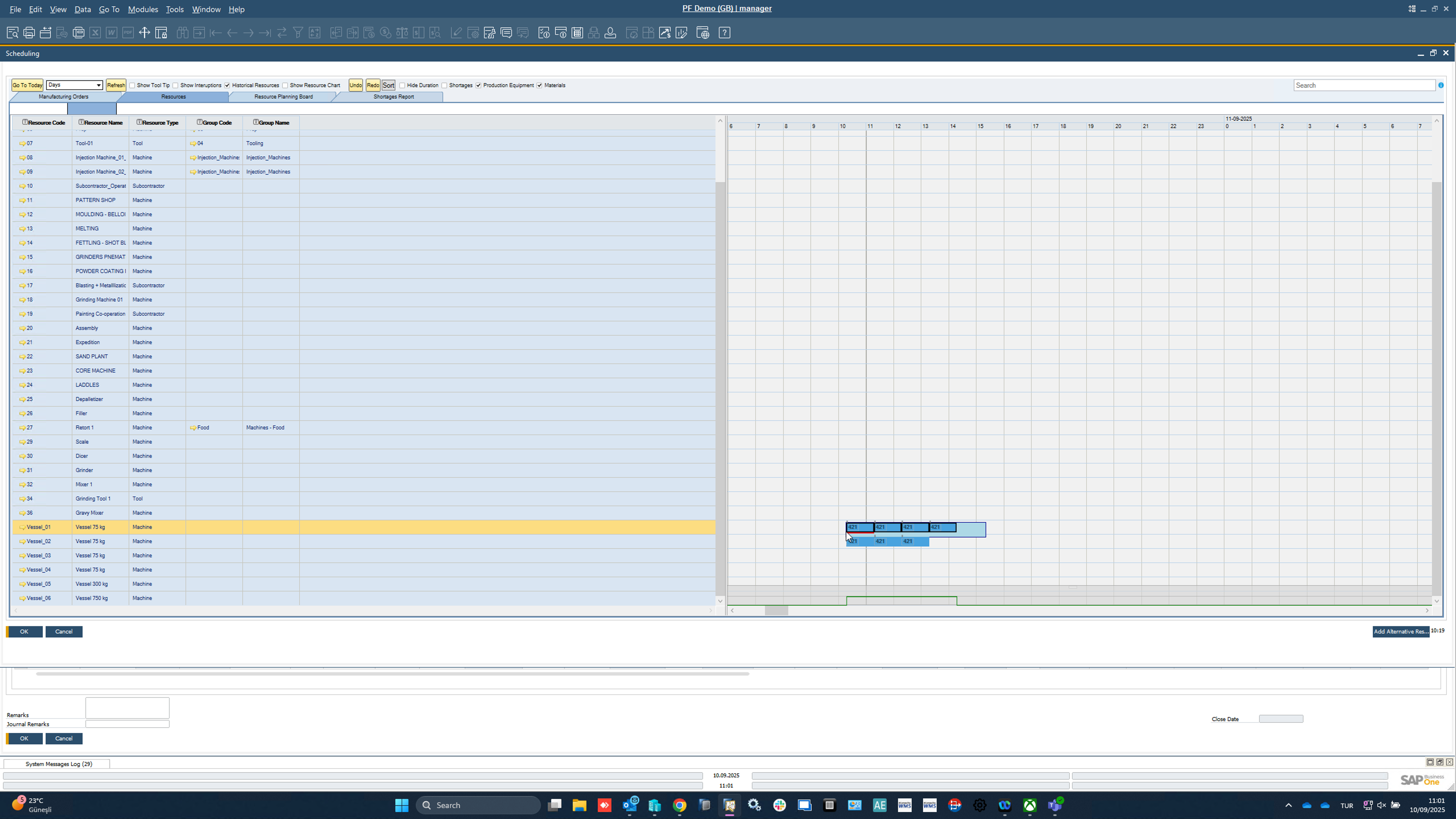1456x819 pixels.
Task: Enable the Show Tool Tip checkbox
Action: tap(132, 85)
